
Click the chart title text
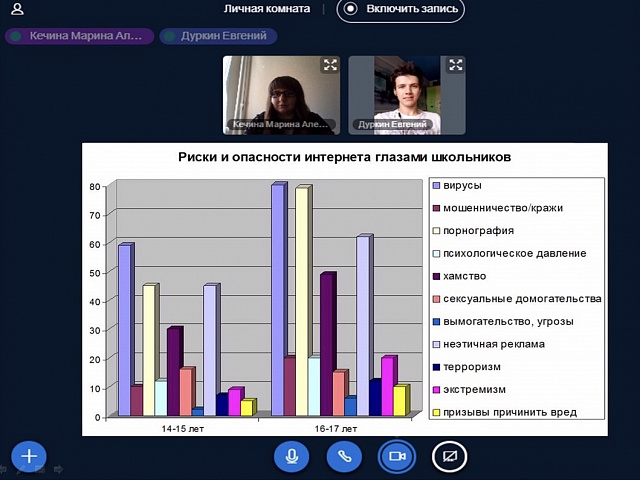tap(344, 157)
